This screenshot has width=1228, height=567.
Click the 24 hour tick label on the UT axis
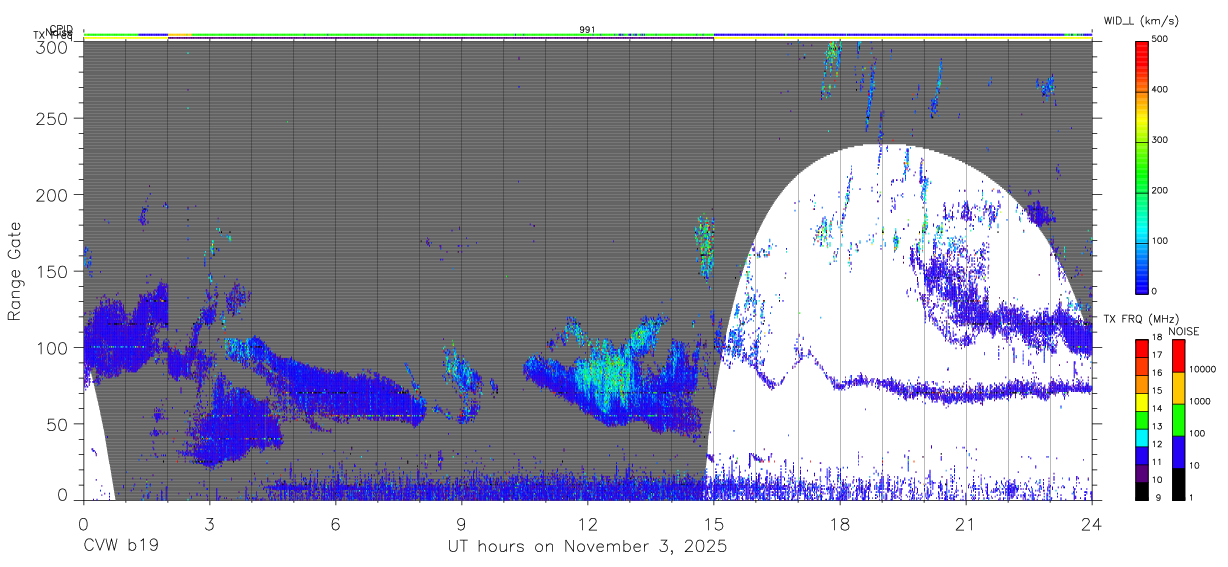(x=1091, y=522)
